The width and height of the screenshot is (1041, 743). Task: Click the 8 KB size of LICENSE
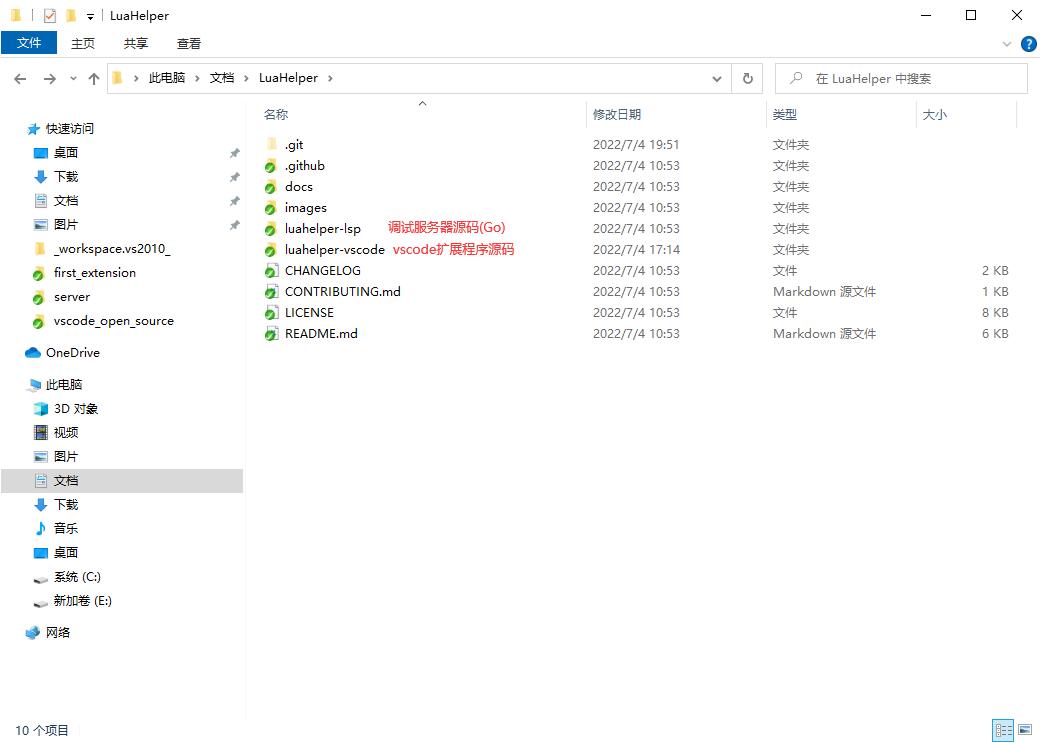[x=995, y=313]
